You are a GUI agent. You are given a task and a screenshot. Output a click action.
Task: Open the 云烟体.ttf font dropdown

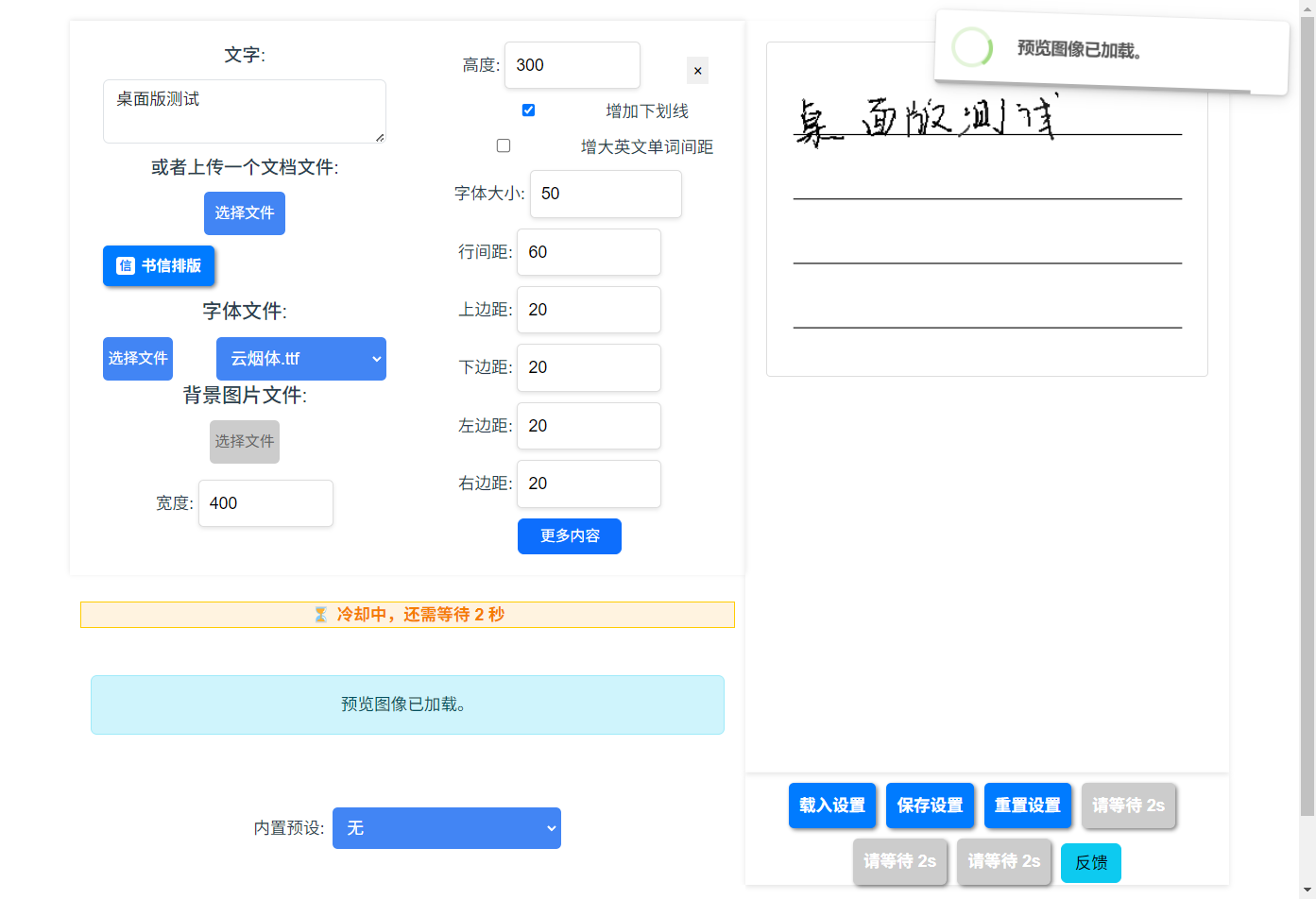(301, 359)
